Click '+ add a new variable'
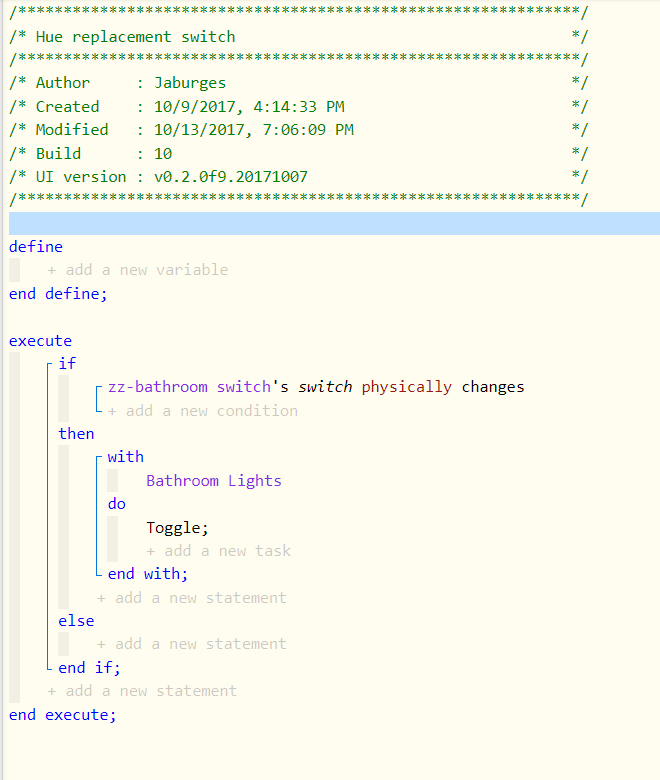 138,270
